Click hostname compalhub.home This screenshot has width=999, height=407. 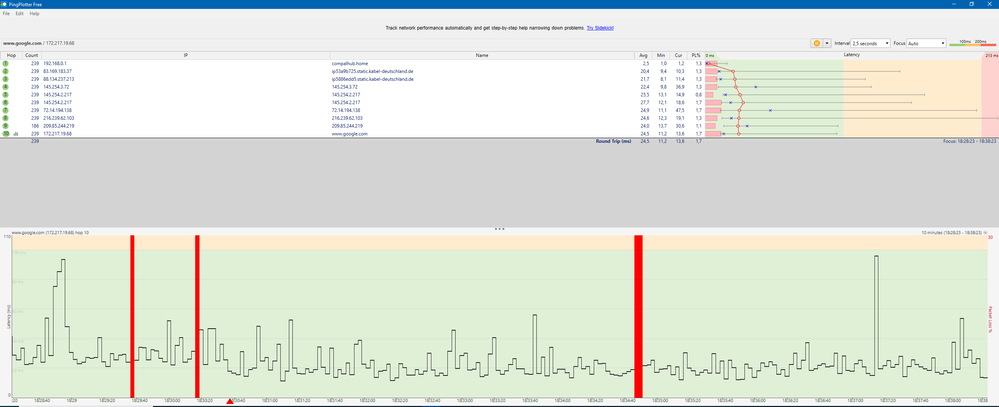tap(348, 64)
